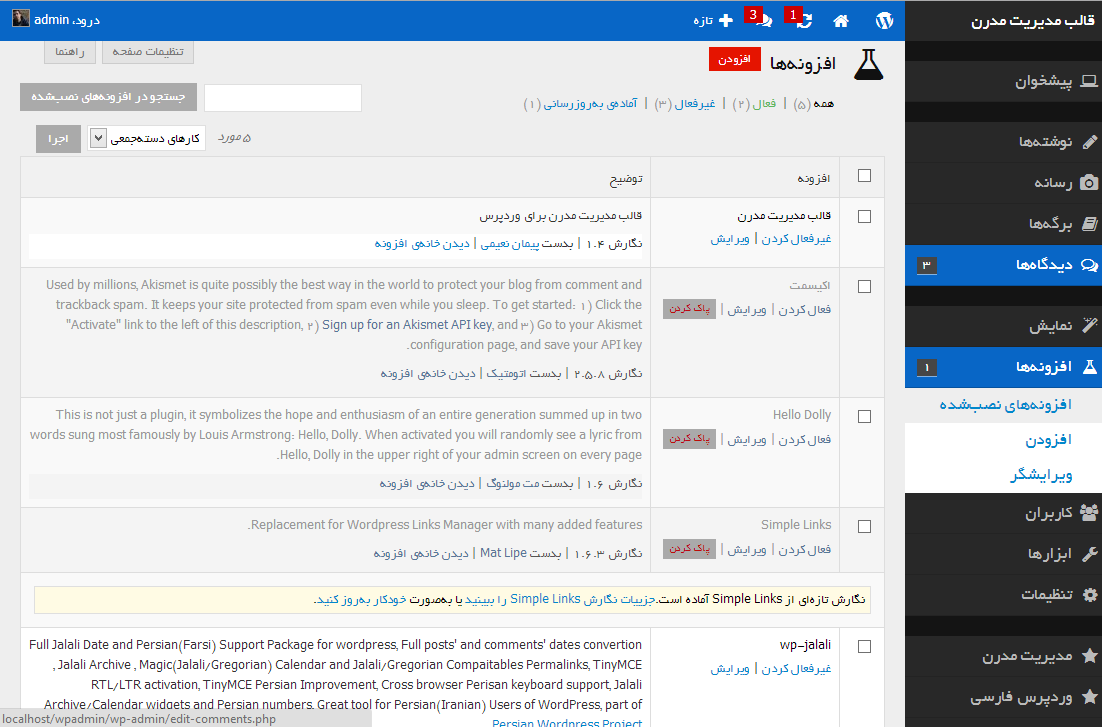Click پاک کردن for Simple Links
The height and width of the screenshot is (727, 1102).
click(x=689, y=548)
